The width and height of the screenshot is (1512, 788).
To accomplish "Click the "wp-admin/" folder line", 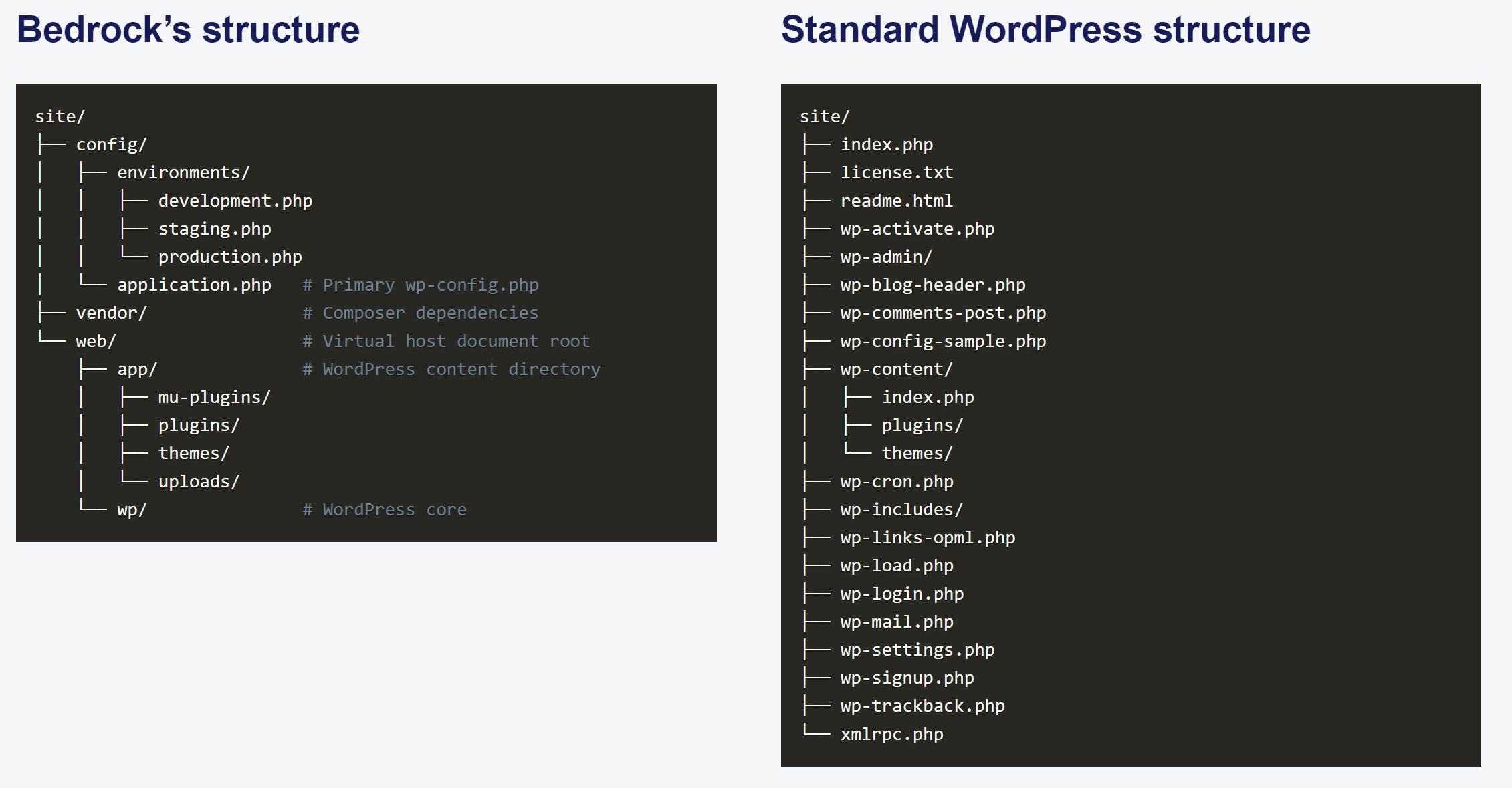I will click(886, 257).
